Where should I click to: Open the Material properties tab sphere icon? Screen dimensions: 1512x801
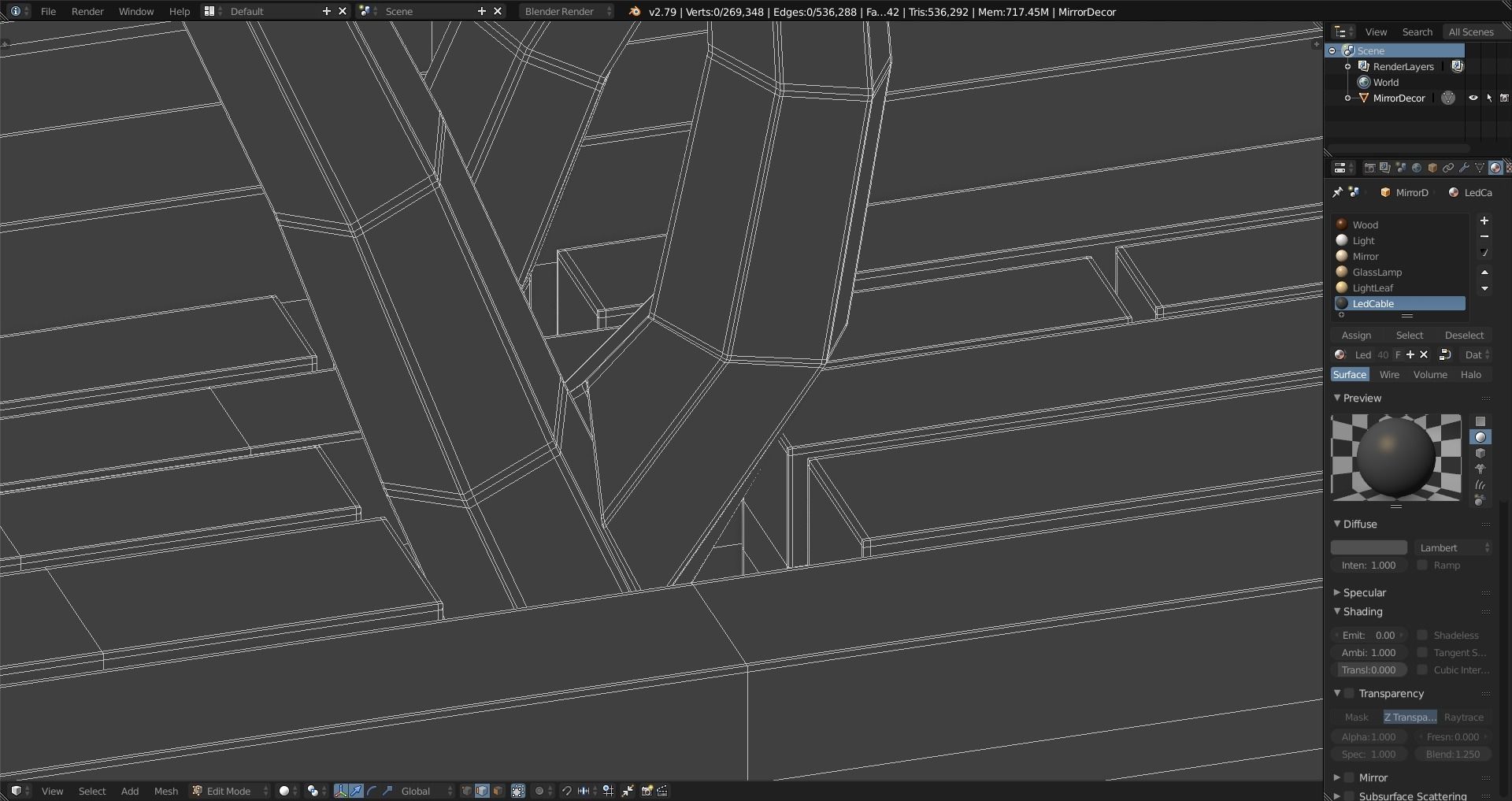click(1495, 168)
